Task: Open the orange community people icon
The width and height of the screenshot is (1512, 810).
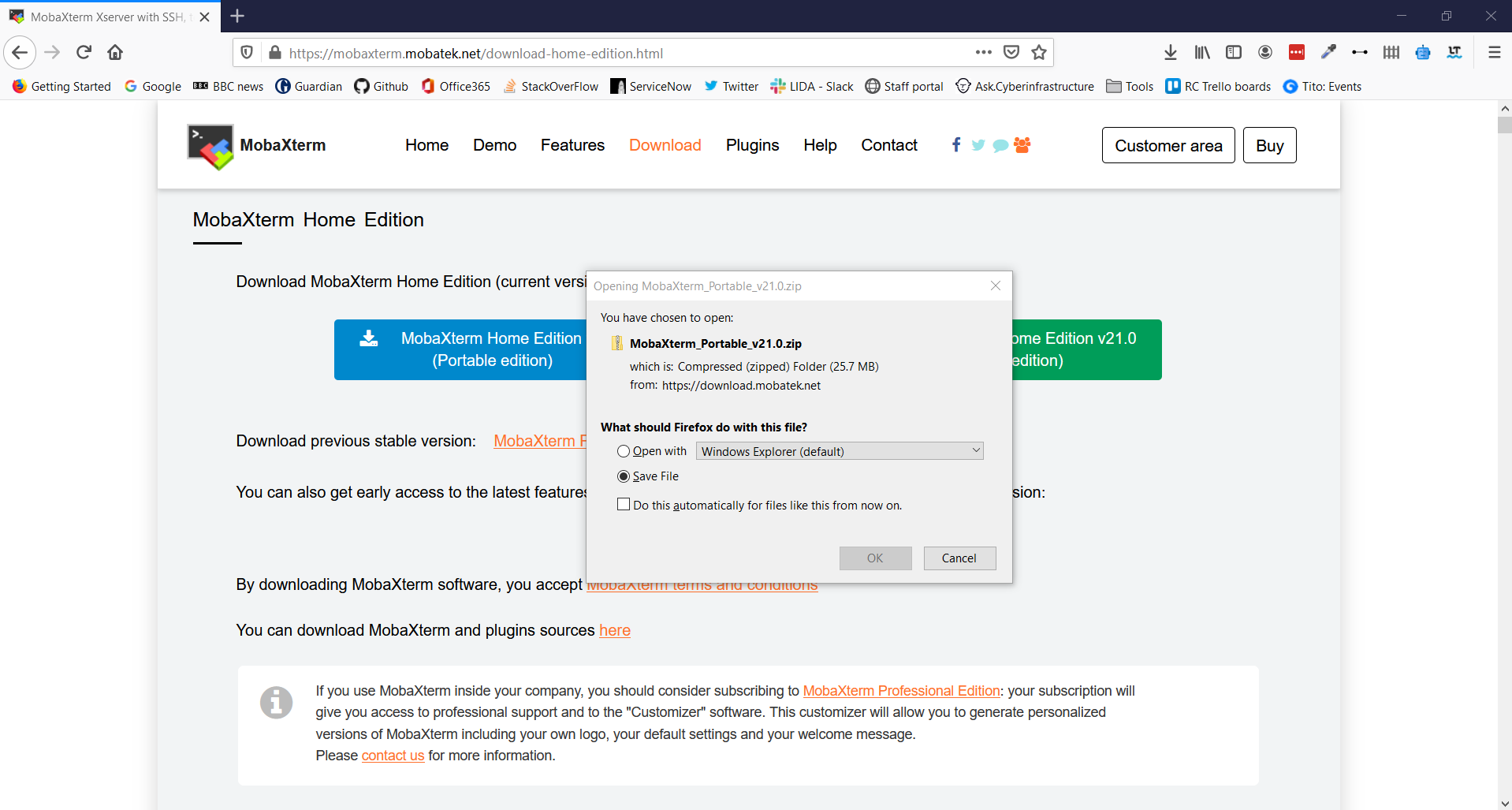Action: click(1022, 145)
